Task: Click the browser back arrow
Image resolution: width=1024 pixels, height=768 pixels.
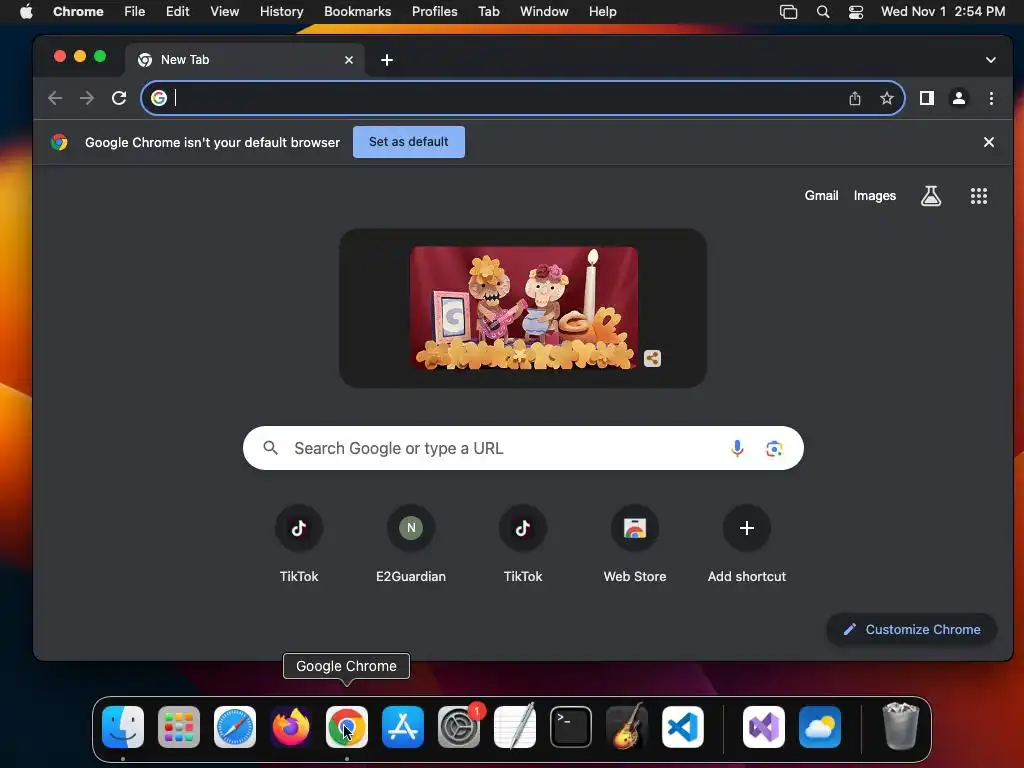Action: [x=55, y=99]
